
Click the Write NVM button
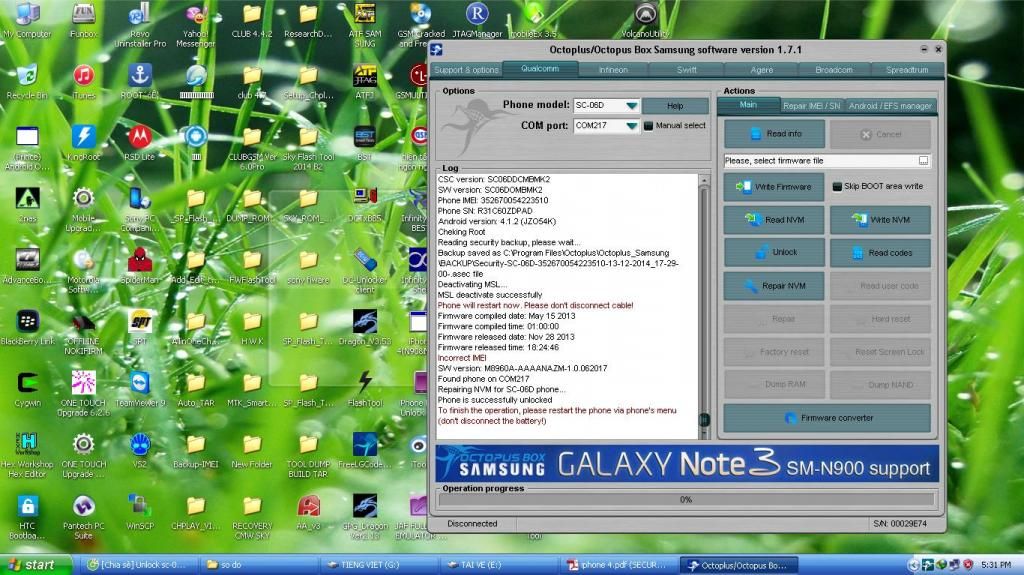[880, 220]
